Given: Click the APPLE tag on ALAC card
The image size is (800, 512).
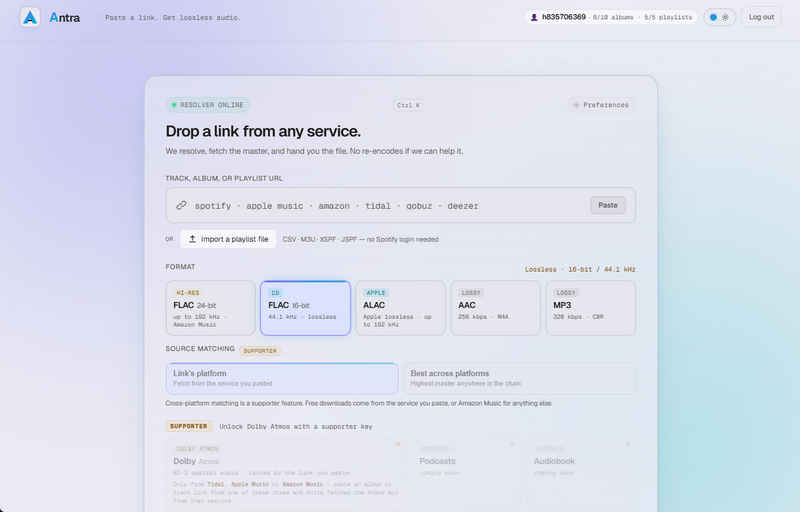Looking at the screenshot, I should [376, 293].
